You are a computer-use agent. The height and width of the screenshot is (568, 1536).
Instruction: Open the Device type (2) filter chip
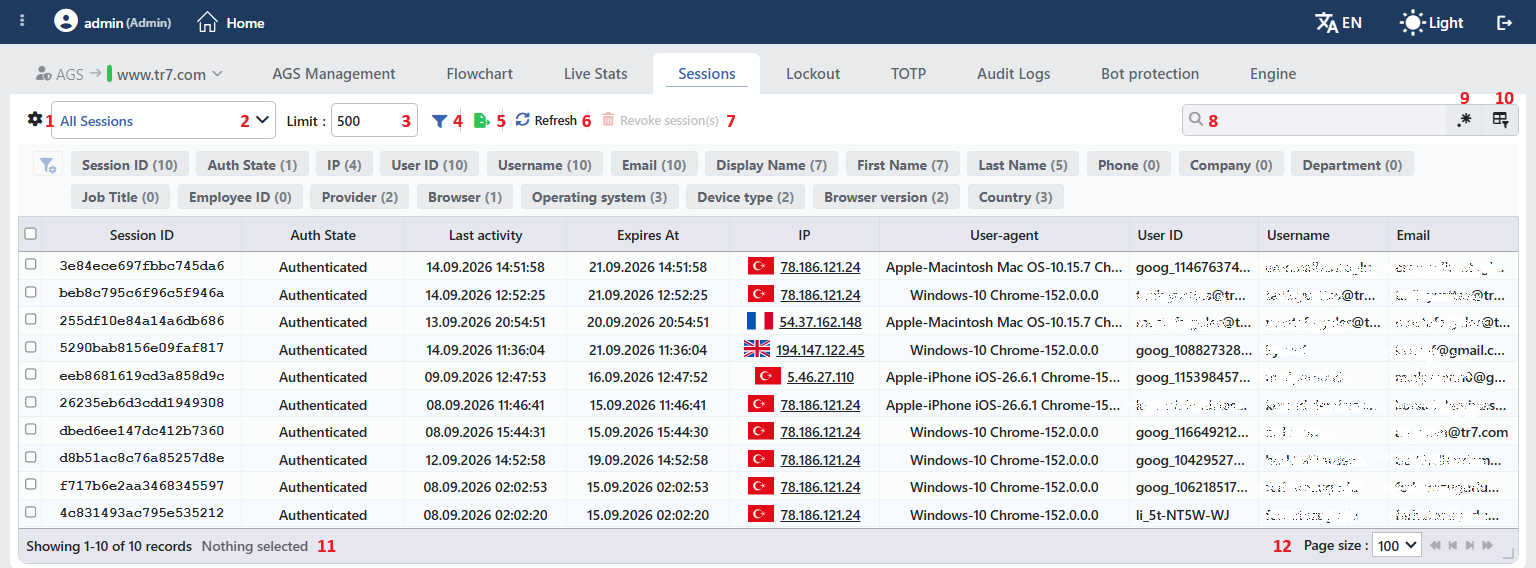tap(746, 197)
